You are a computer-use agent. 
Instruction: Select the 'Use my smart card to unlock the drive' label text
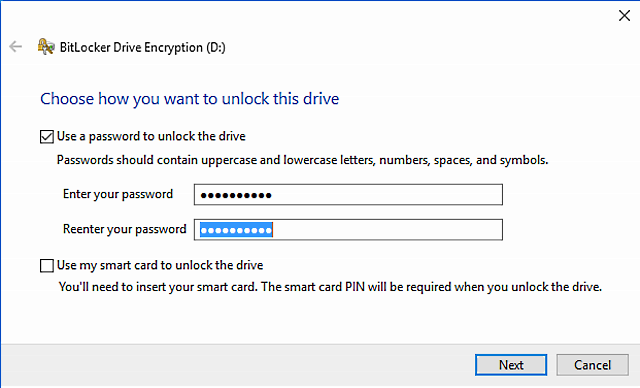(x=160, y=265)
